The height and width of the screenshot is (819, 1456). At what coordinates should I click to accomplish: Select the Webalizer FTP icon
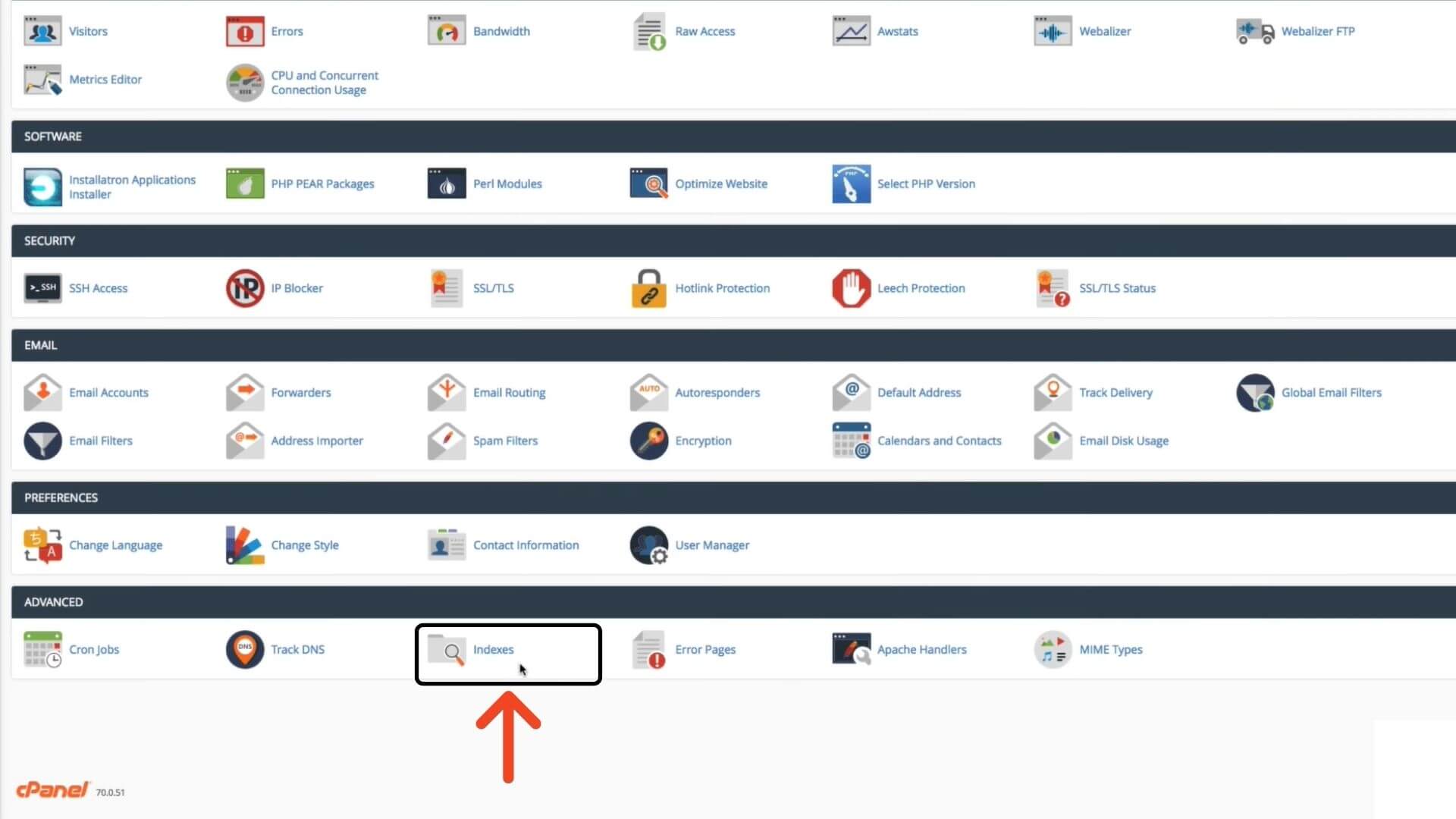pos(1255,31)
